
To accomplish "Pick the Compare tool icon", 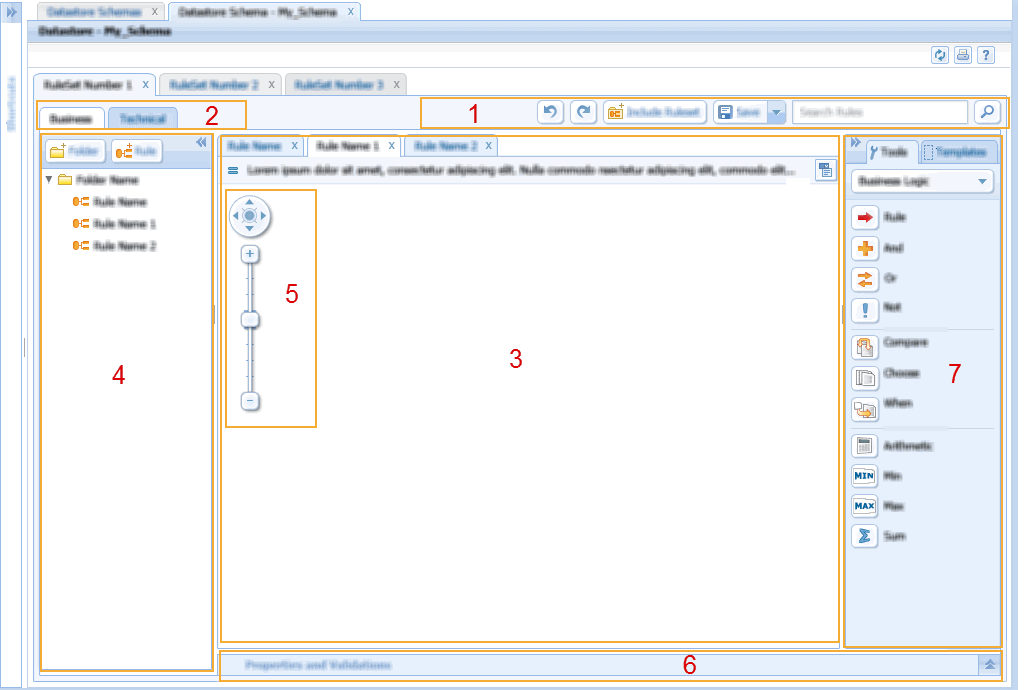I will (865, 347).
